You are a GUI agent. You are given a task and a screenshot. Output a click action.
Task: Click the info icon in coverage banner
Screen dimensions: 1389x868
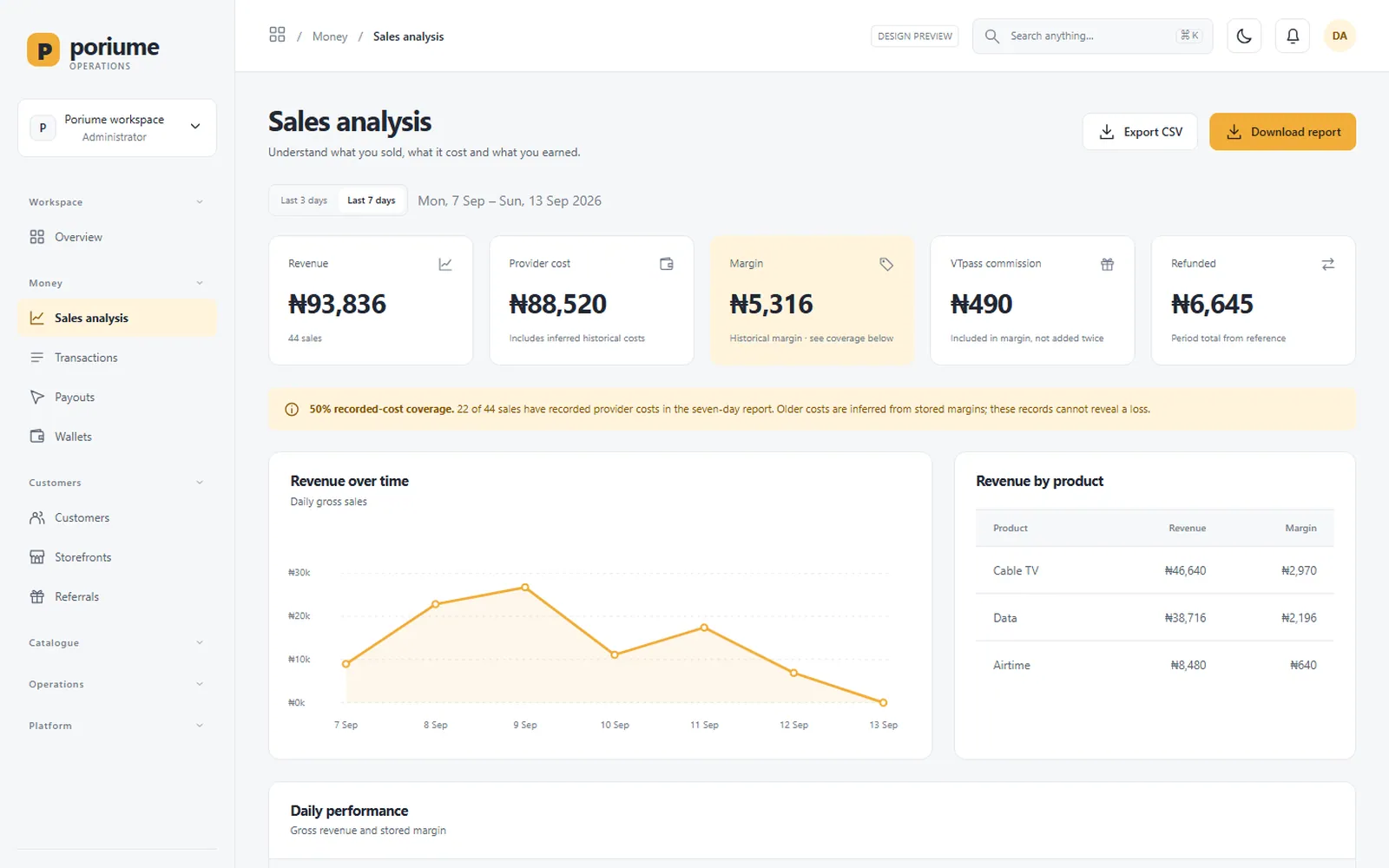click(292, 410)
